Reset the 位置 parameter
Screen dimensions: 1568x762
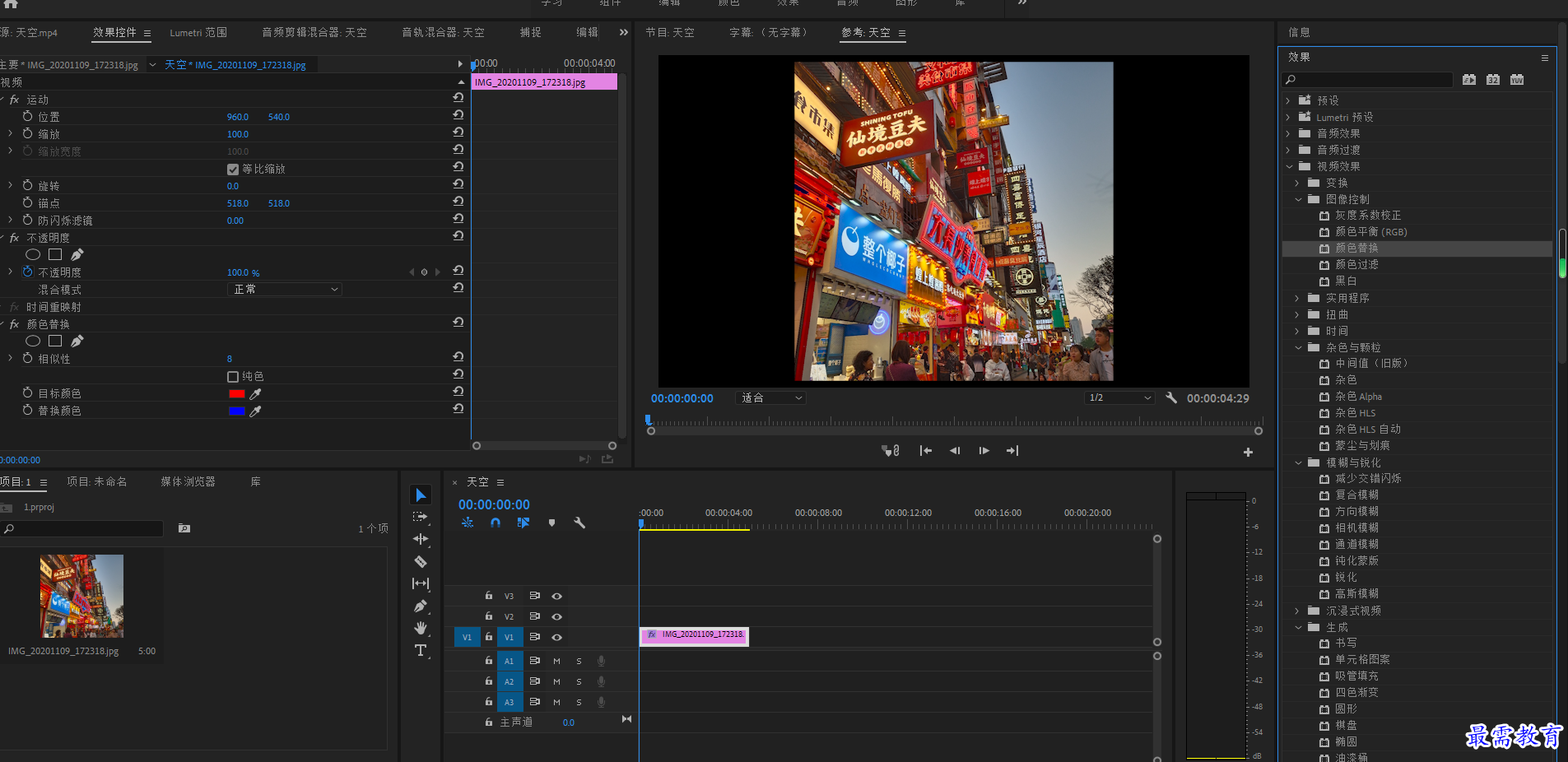pyautogui.click(x=458, y=115)
